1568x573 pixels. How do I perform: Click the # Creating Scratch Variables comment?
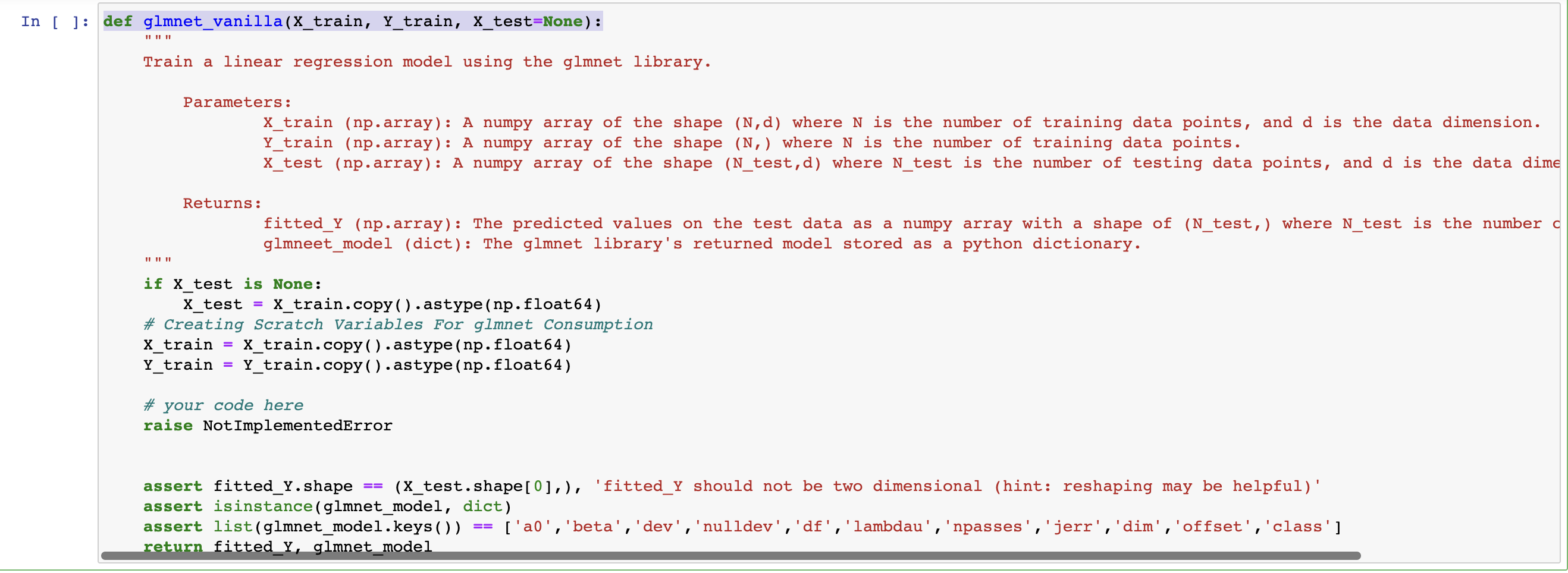point(397,324)
